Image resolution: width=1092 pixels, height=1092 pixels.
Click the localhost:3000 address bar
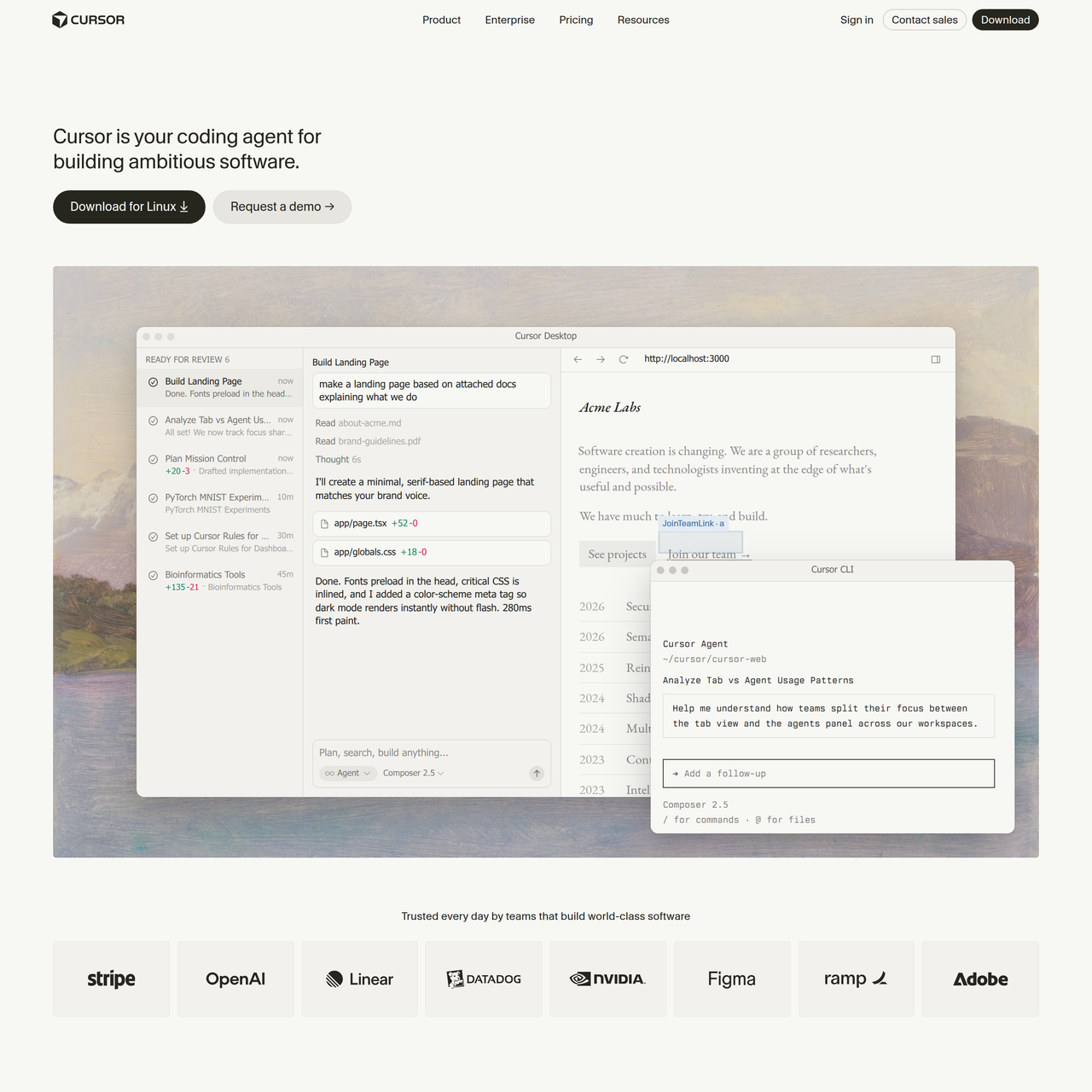coord(687,359)
